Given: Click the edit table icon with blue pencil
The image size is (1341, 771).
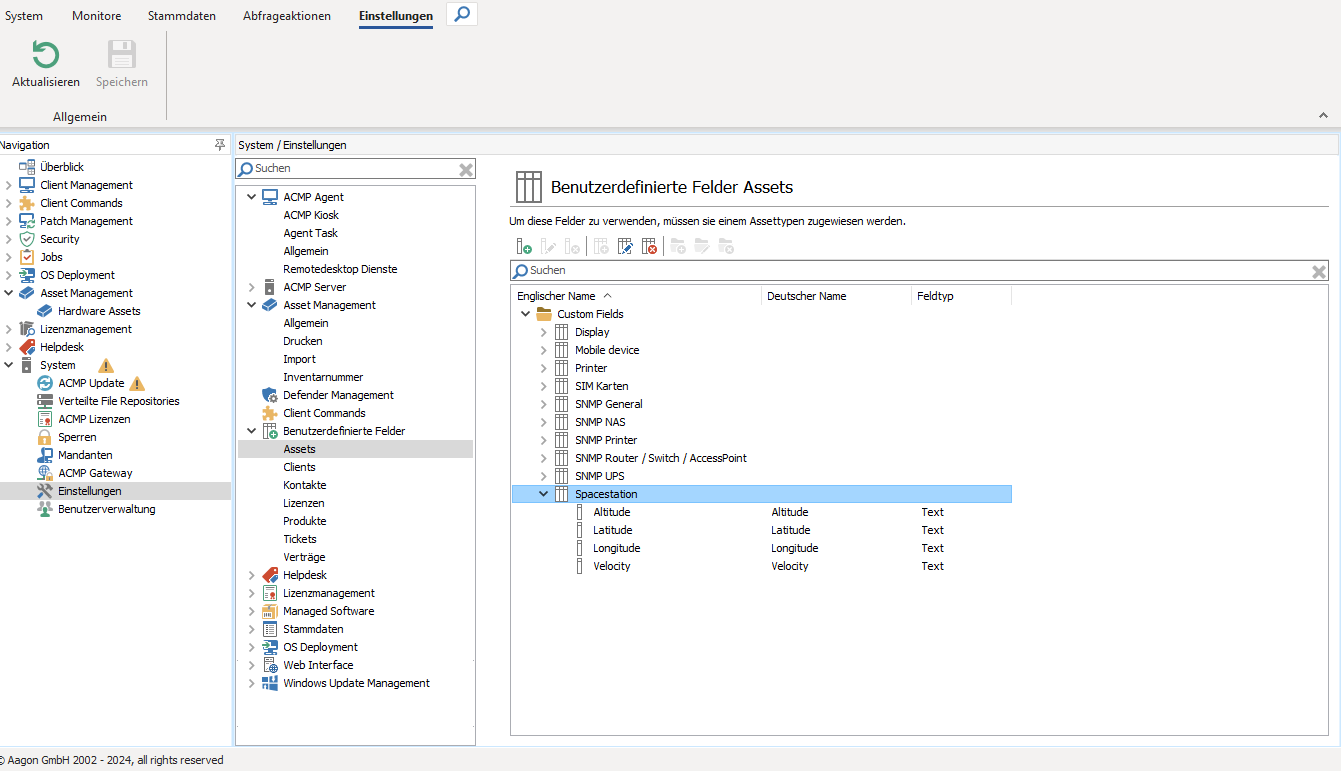Looking at the screenshot, I should tap(626, 246).
